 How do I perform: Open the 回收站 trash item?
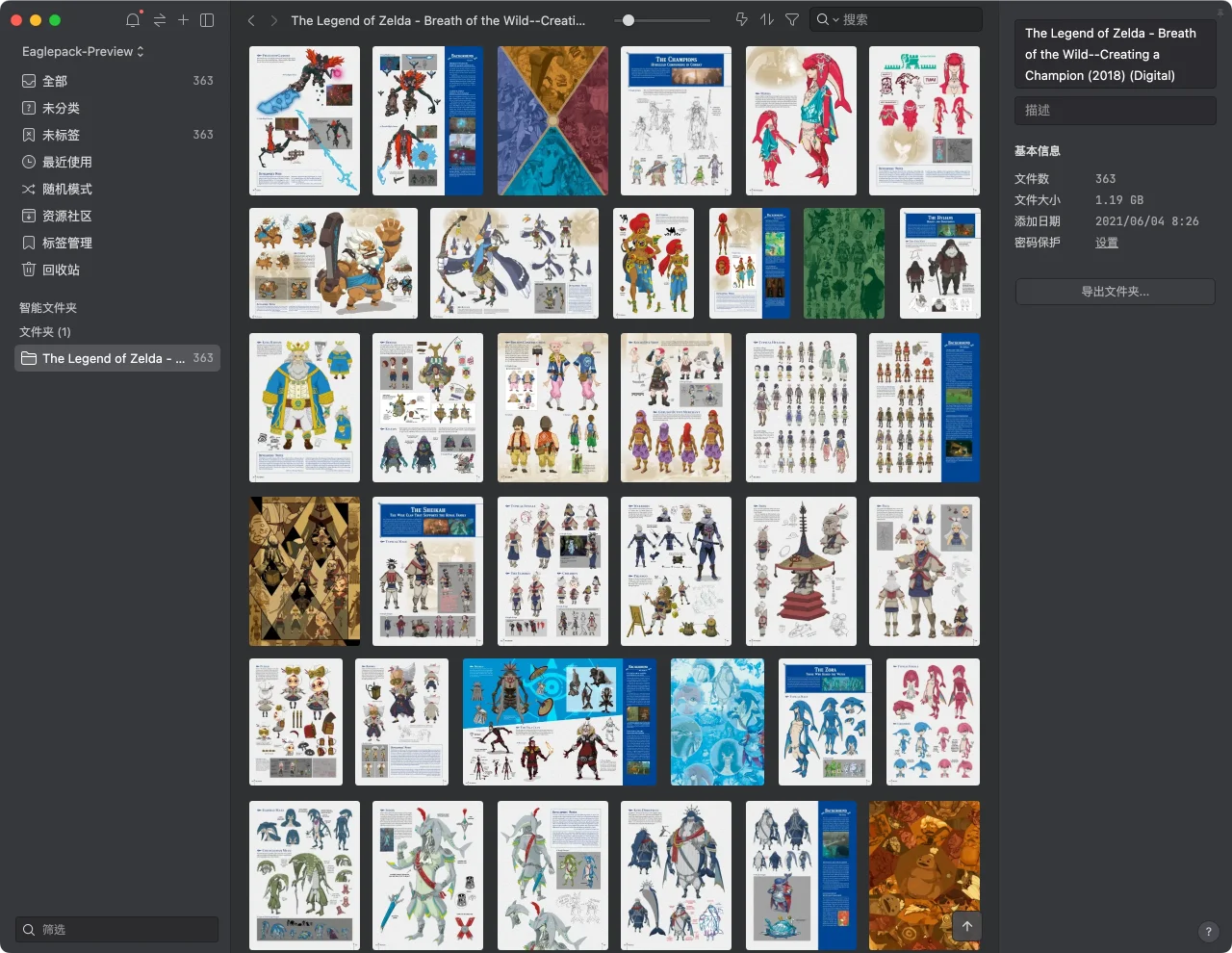tap(60, 270)
